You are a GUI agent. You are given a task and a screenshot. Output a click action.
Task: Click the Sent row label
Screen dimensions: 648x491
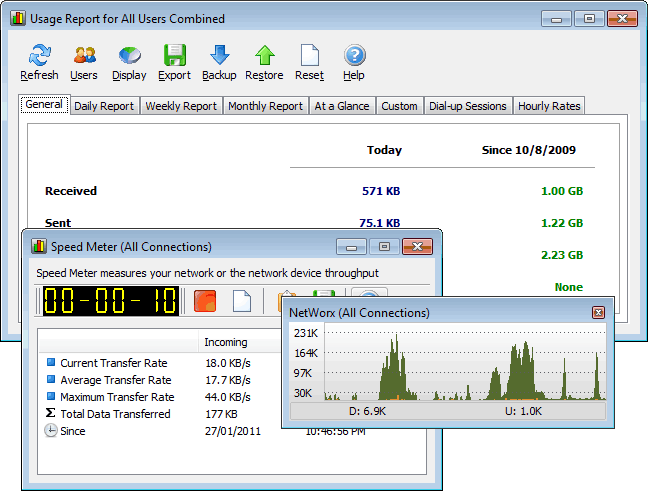click(x=58, y=223)
